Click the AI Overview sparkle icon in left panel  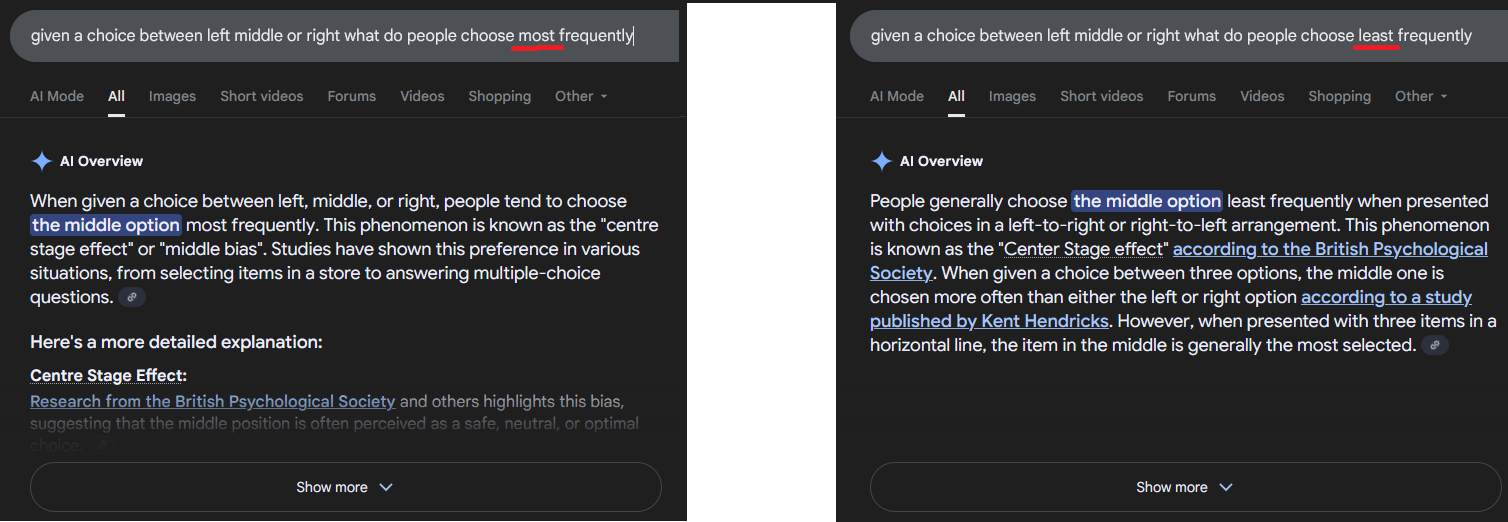(42, 161)
